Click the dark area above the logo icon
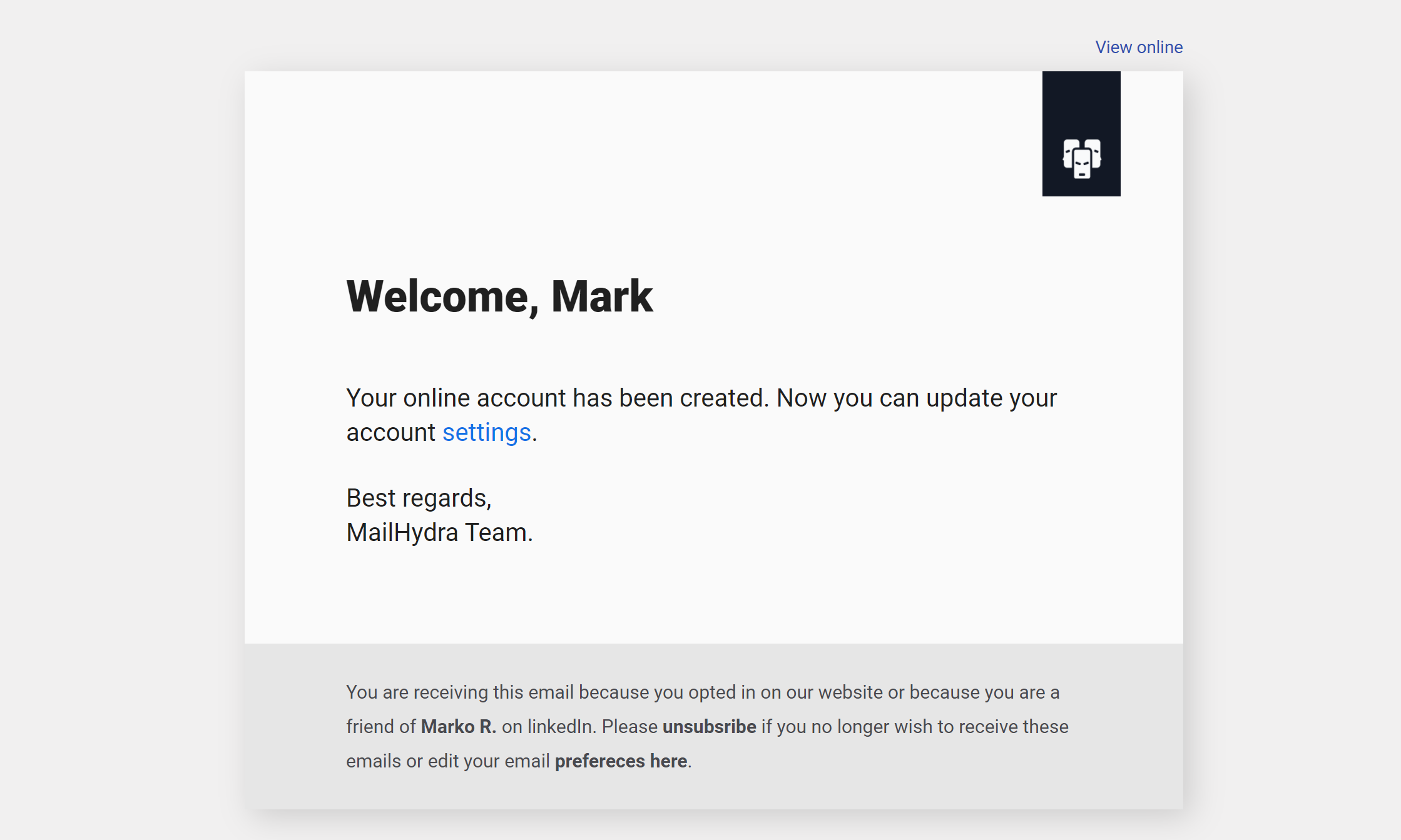The image size is (1401, 840). tap(1081, 100)
